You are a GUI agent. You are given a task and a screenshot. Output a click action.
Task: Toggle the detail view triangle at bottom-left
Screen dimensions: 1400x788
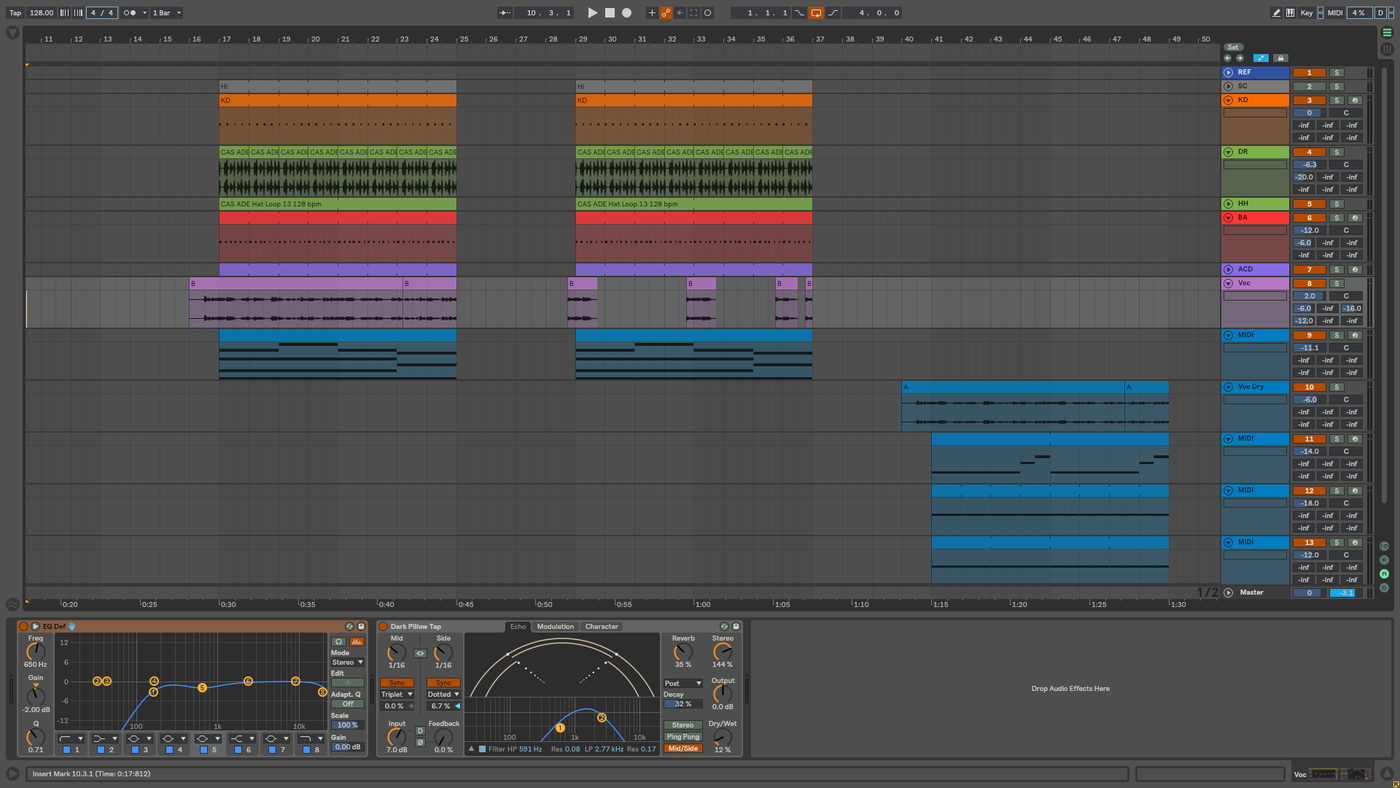(x=12, y=774)
